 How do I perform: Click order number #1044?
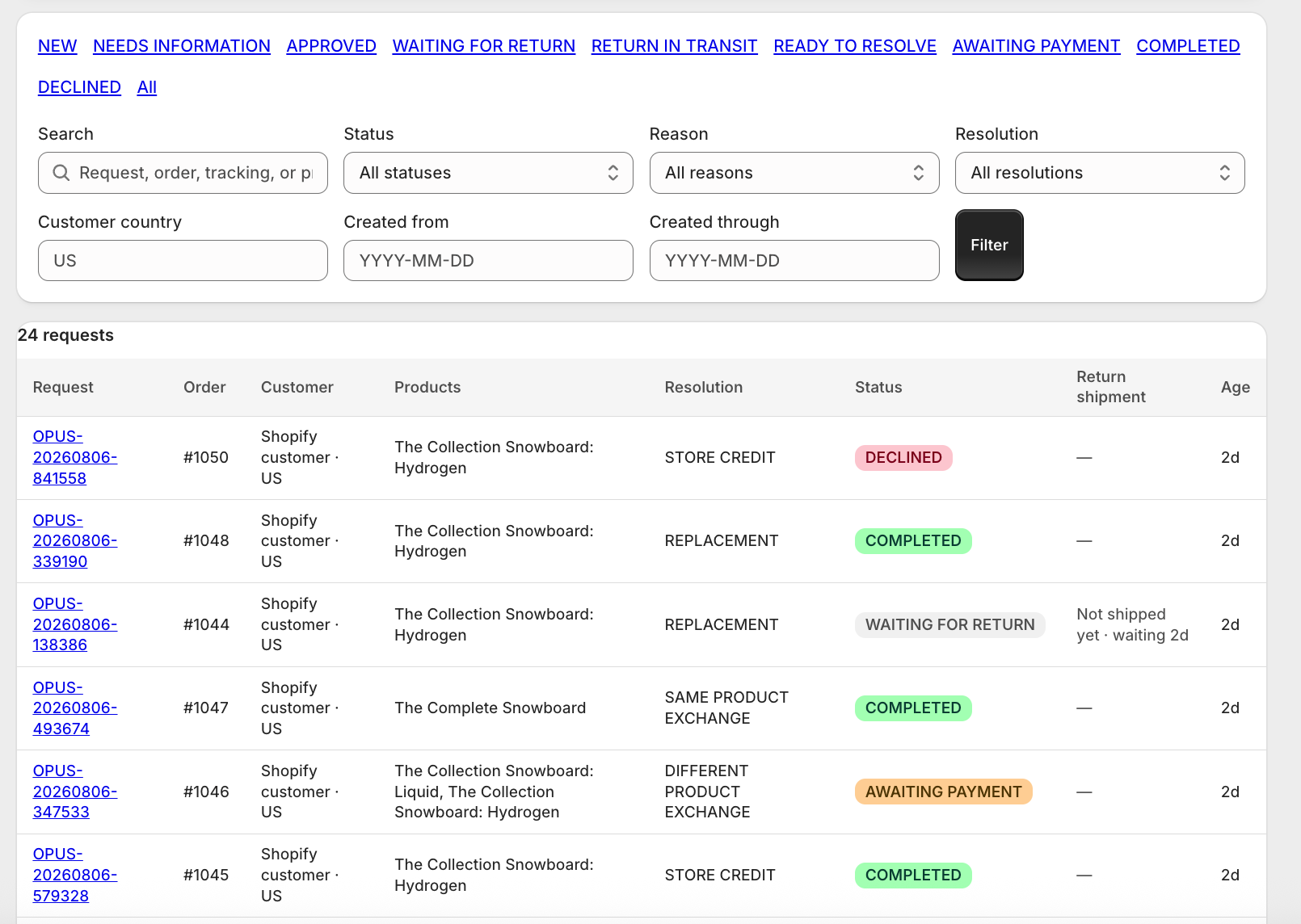[x=206, y=624]
